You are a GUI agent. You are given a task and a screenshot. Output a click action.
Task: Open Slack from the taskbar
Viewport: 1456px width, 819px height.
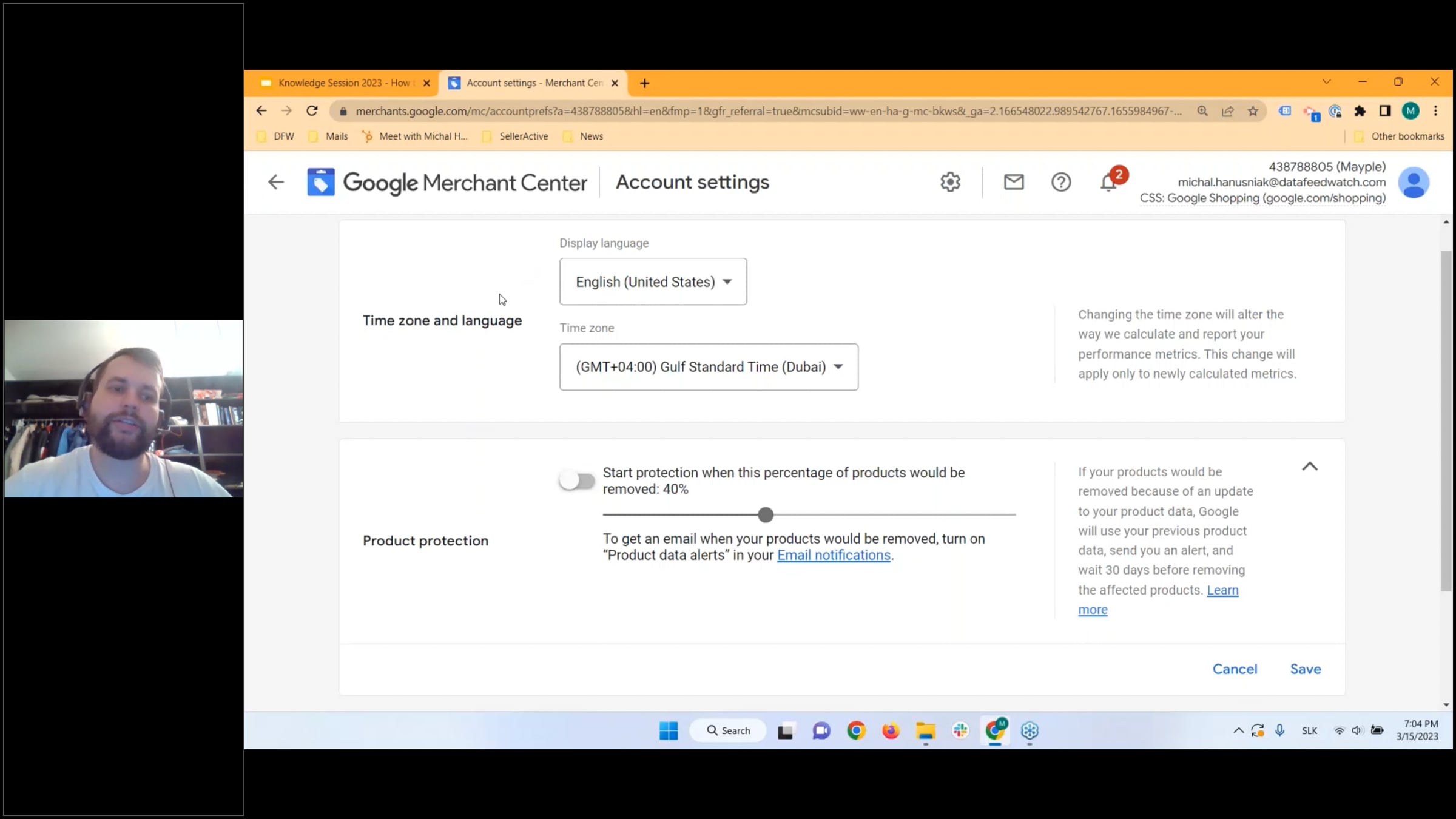point(960,730)
